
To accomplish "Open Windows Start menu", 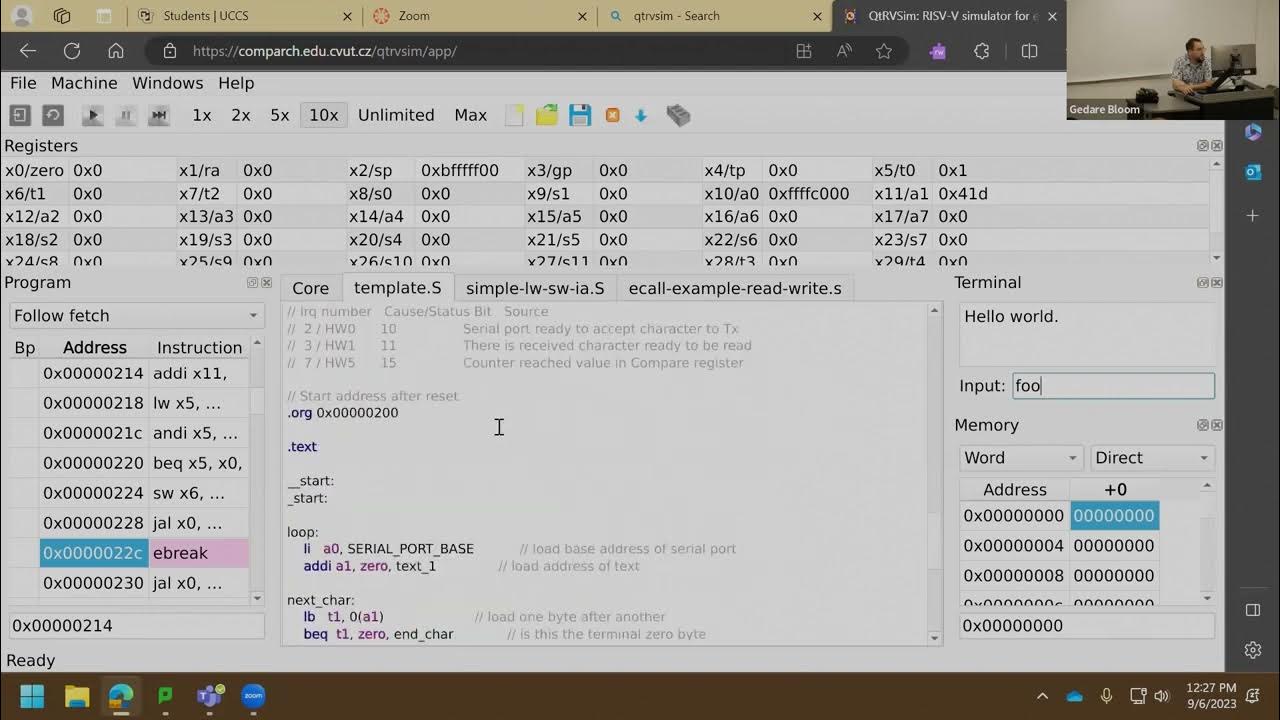I will 32,696.
